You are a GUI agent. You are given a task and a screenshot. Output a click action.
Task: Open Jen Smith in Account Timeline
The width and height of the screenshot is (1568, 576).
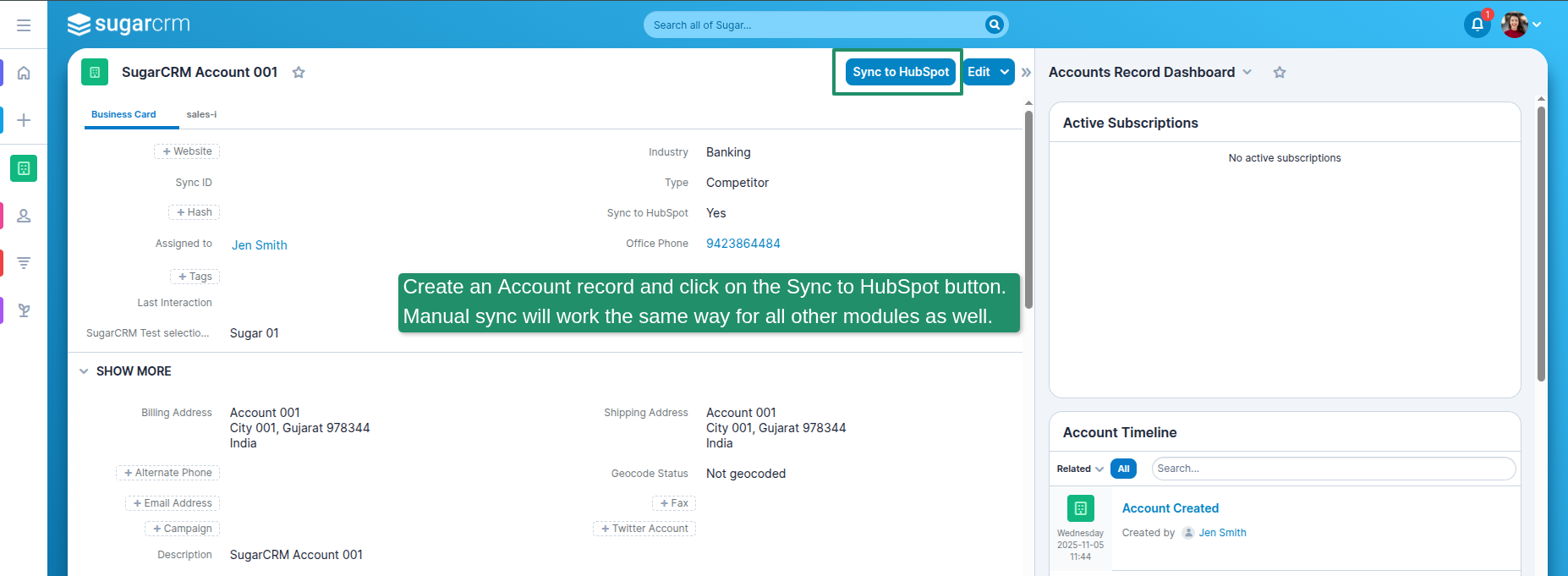click(x=1223, y=533)
